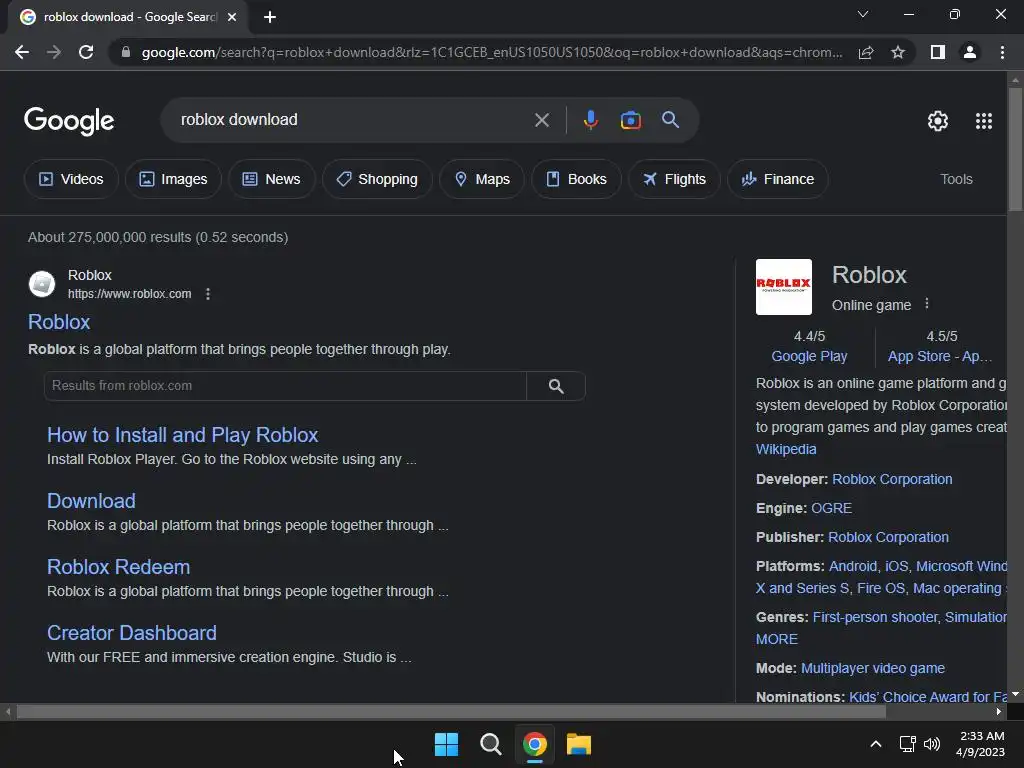Open site information via the lock icon
This screenshot has width=1024, height=768.
pos(125,52)
